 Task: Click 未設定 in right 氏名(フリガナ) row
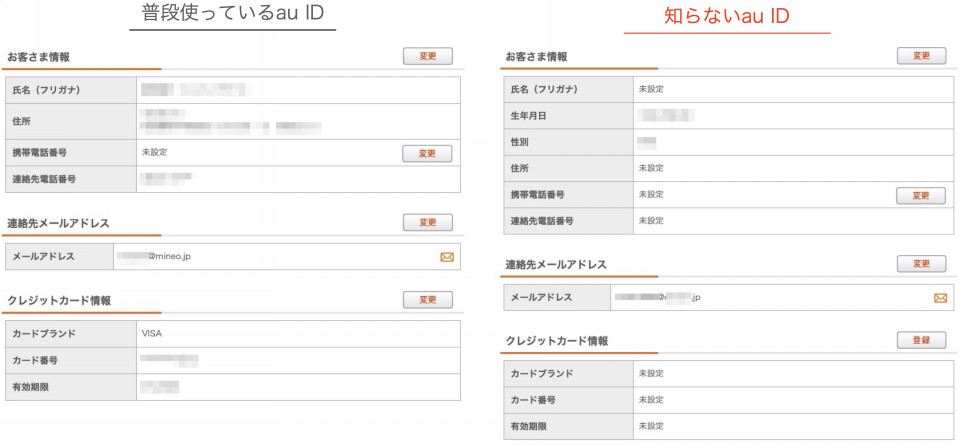tap(651, 89)
